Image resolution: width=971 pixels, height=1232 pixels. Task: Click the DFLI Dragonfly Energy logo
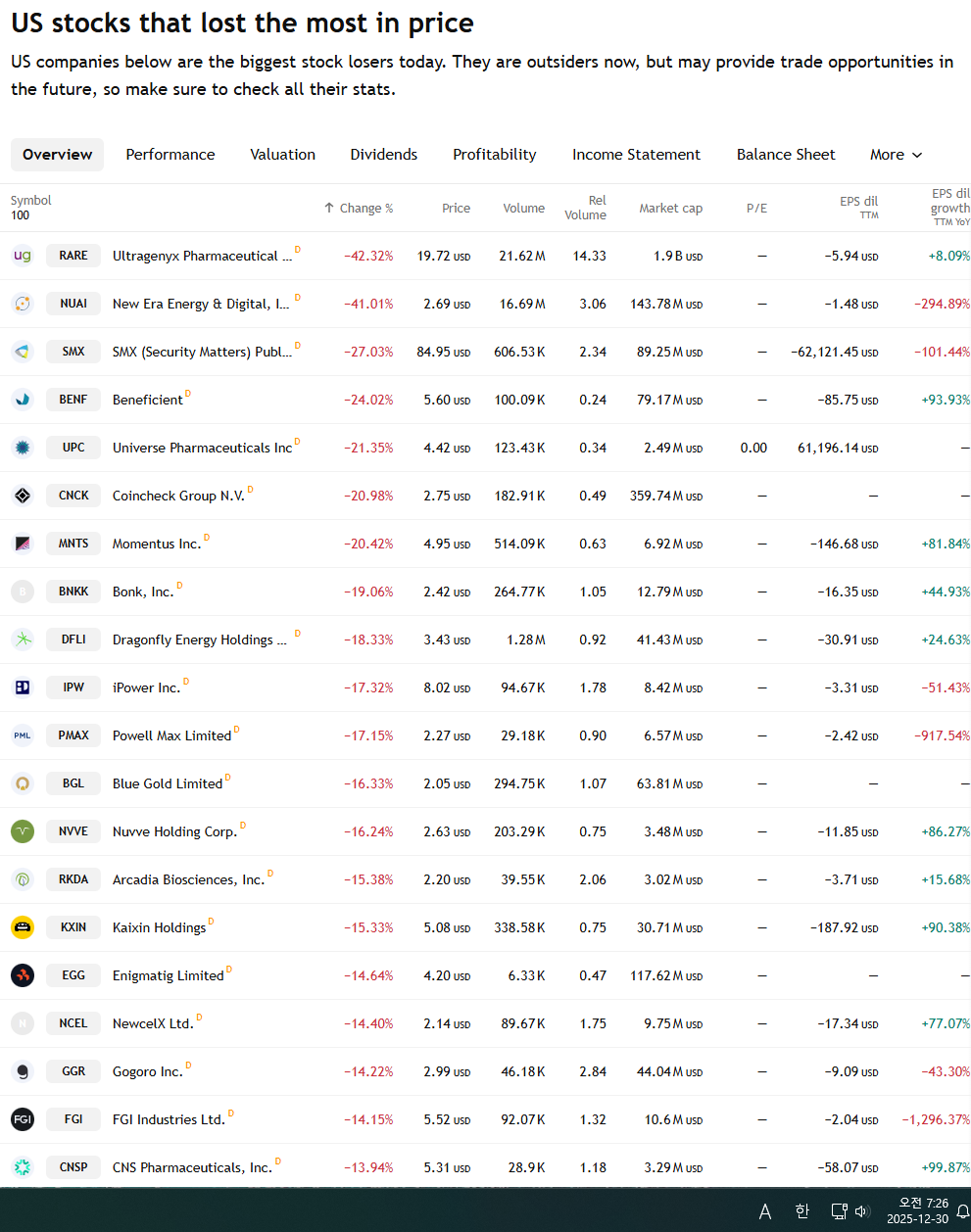tap(23, 640)
